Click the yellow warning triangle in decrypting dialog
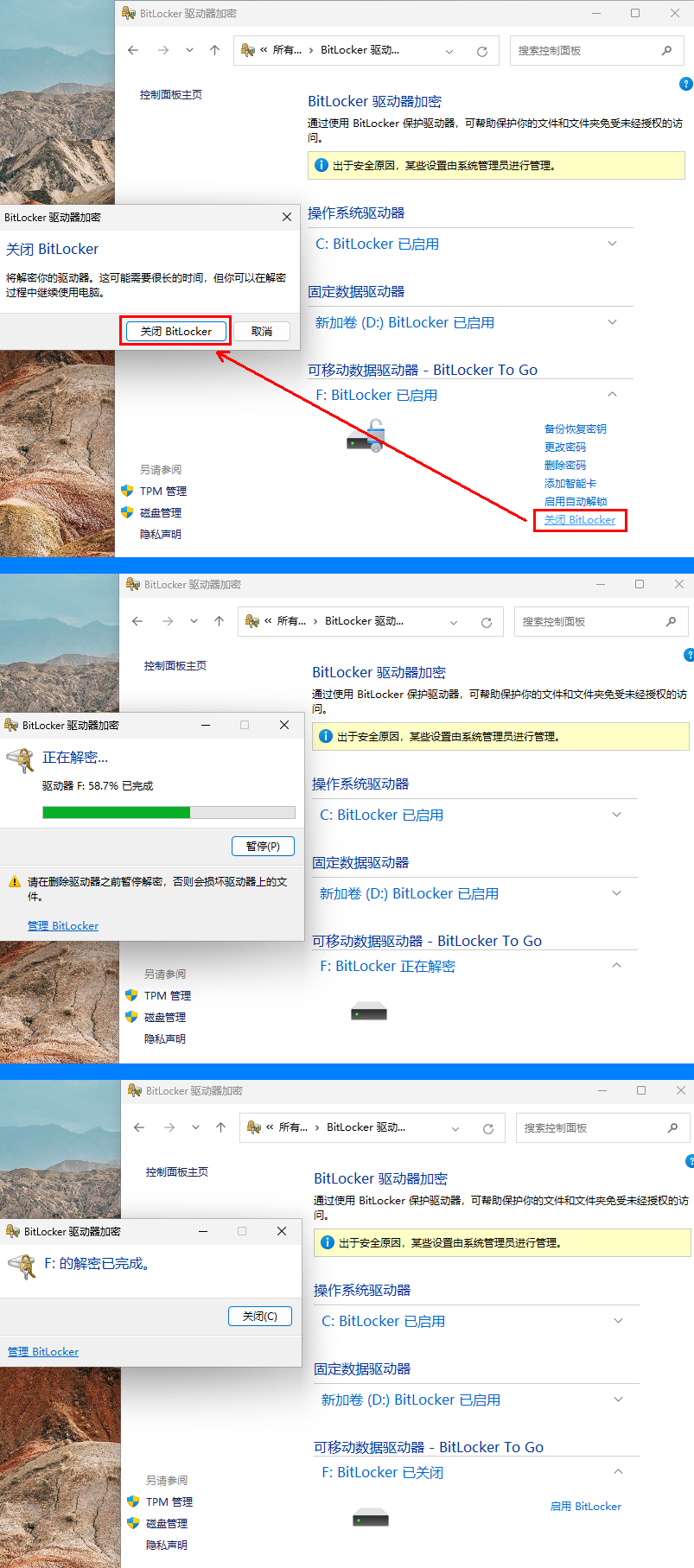This screenshot has width=694, height=1568. (x=14, y=882)
